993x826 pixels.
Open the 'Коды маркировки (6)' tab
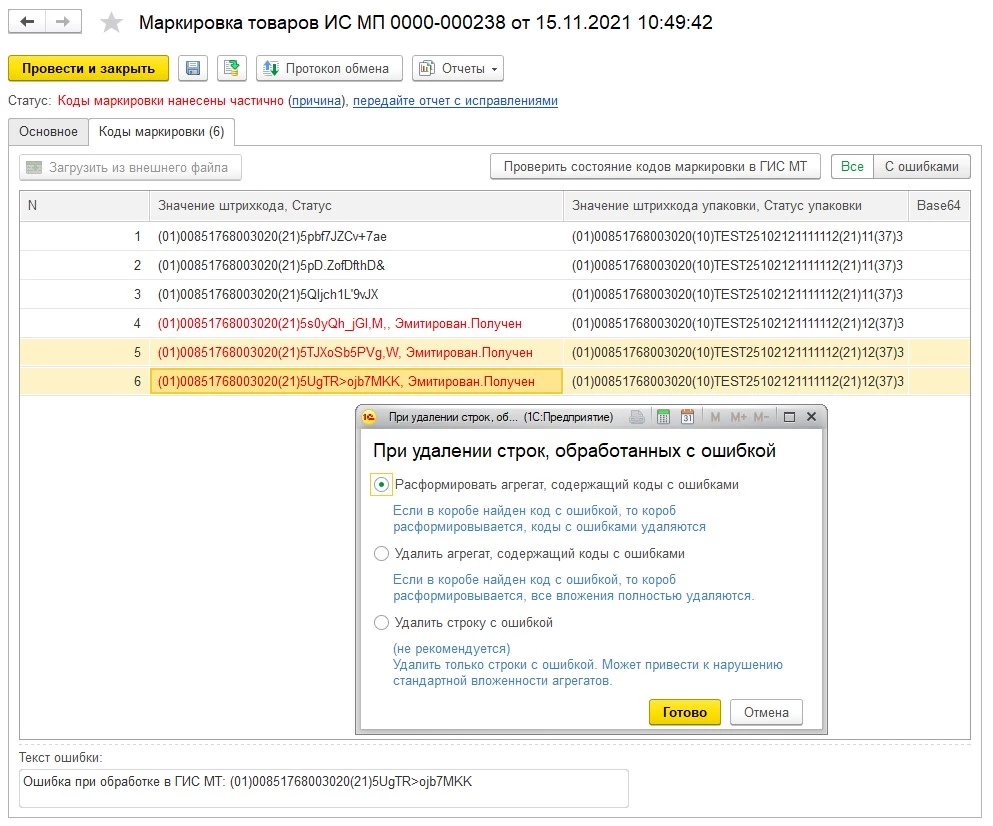pyautogui.click(x=161, y=132)
